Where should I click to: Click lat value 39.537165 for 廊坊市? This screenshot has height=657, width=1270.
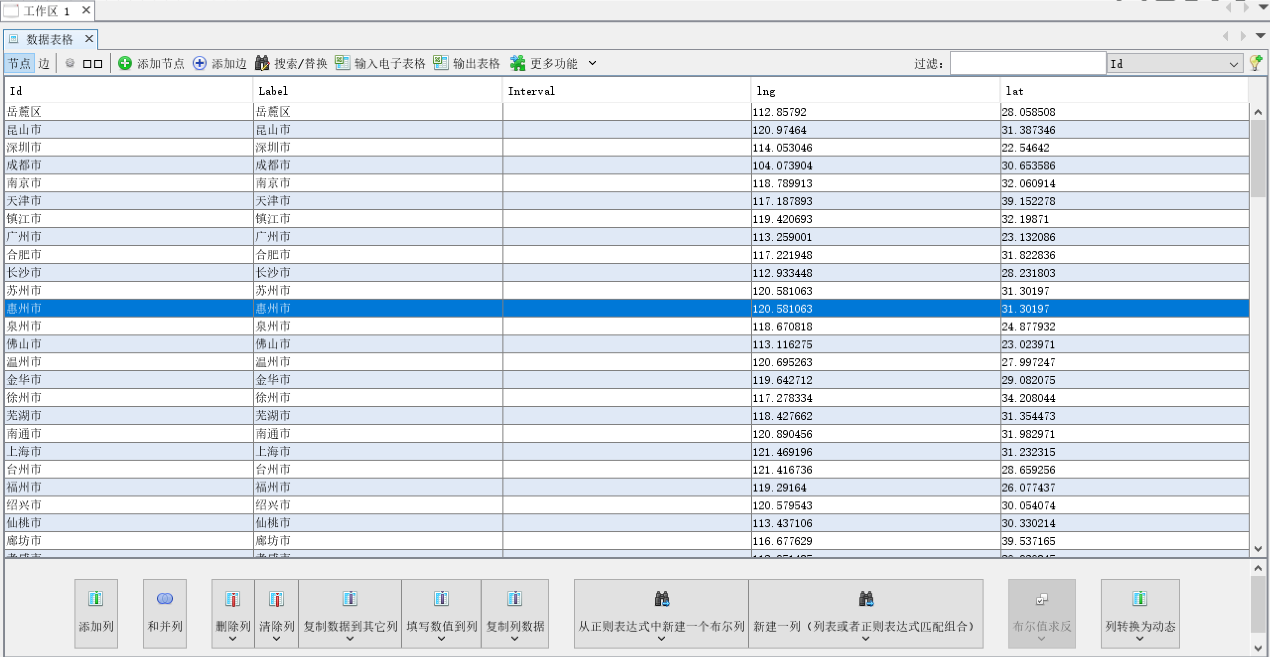pos(1124,541)
